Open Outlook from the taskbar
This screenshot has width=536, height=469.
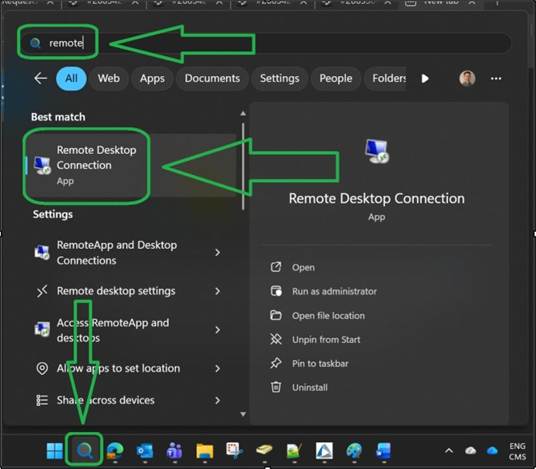pos(145,451)
